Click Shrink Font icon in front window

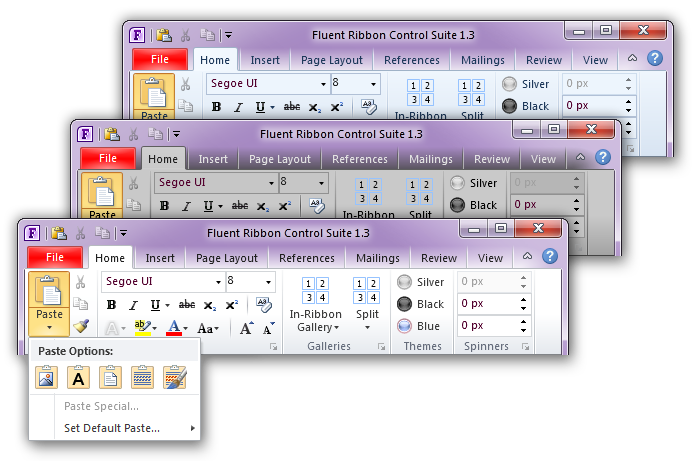[268, 328]
